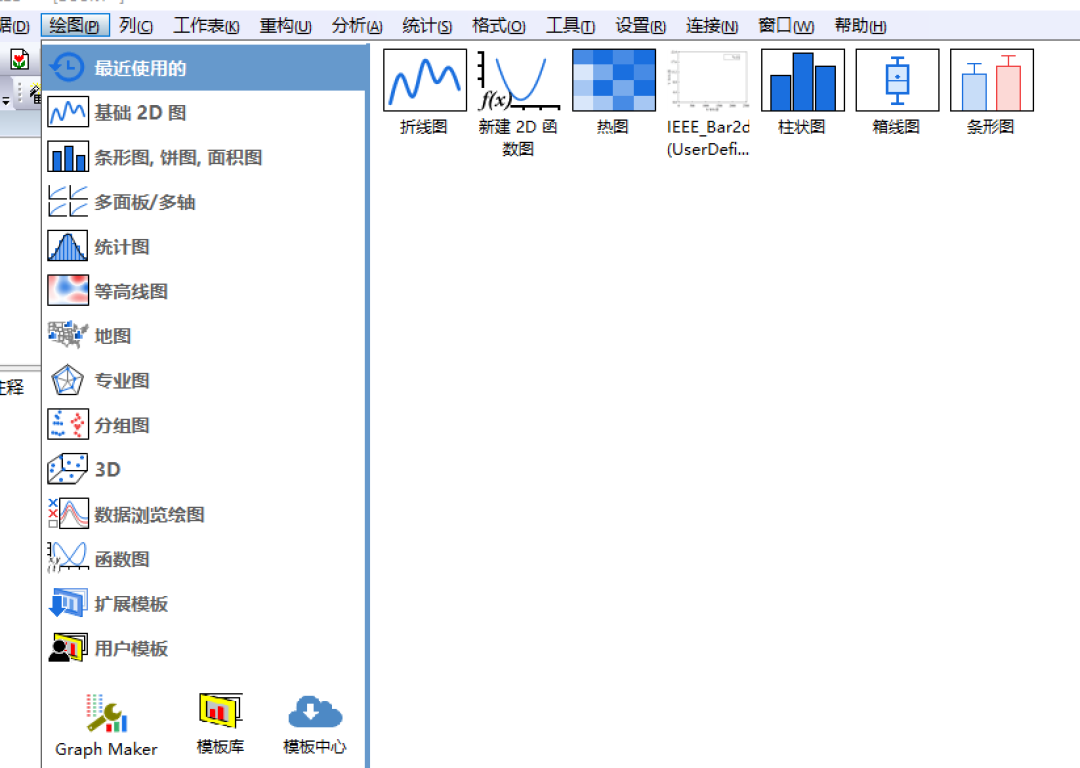The height and width of the screenshot is (768, 1080).
Task: Launch Graph Maker
Action: pos(106,725)
